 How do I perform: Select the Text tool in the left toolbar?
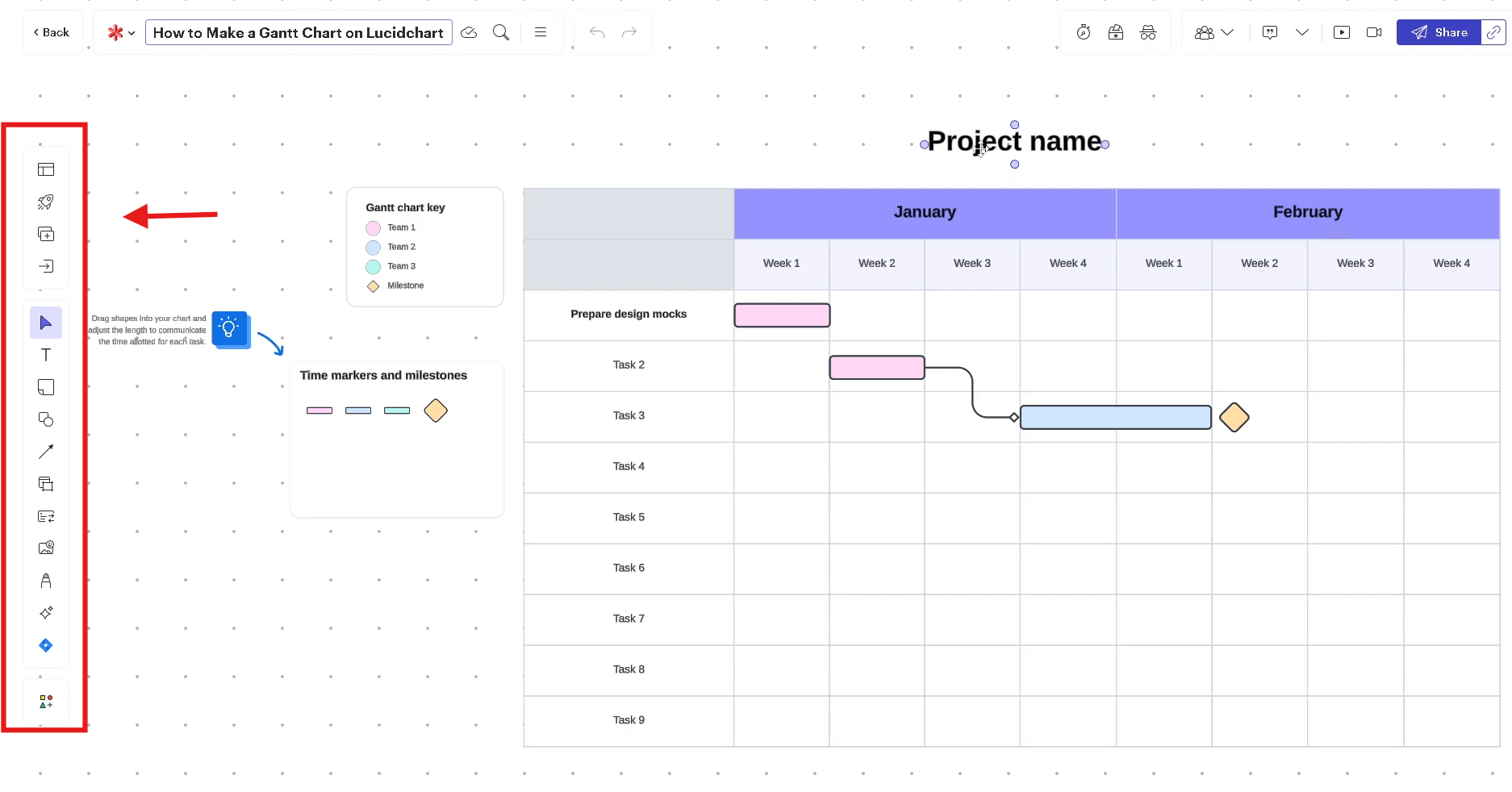point(46,355)
